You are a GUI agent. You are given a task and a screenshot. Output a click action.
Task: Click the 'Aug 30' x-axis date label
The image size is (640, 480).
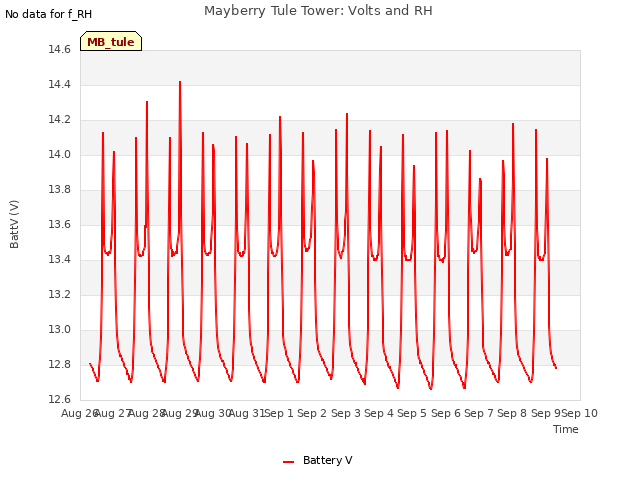point(213,413)
